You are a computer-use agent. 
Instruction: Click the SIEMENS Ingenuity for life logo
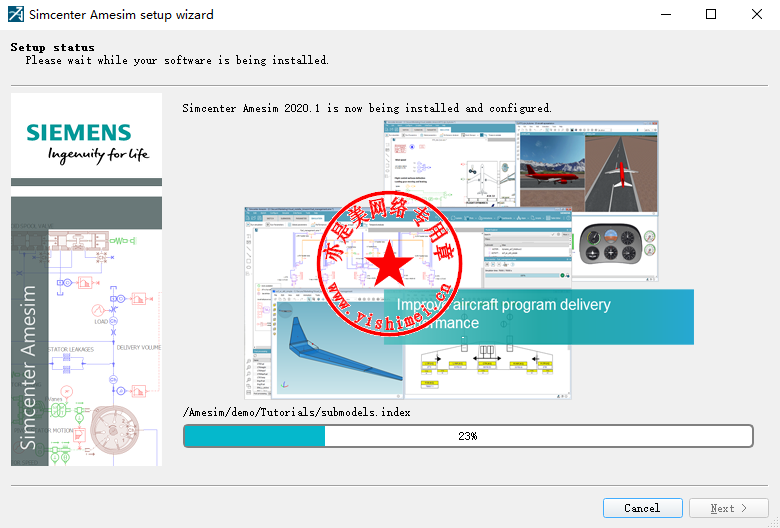[x=87, y=143]
